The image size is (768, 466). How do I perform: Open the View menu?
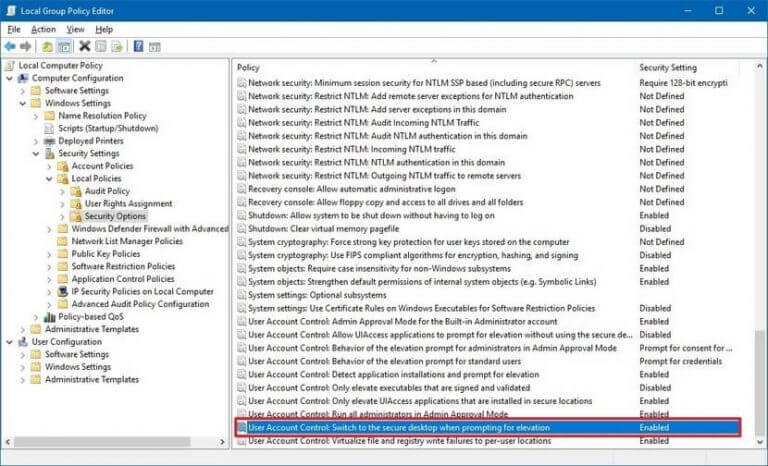coord(75,29)
